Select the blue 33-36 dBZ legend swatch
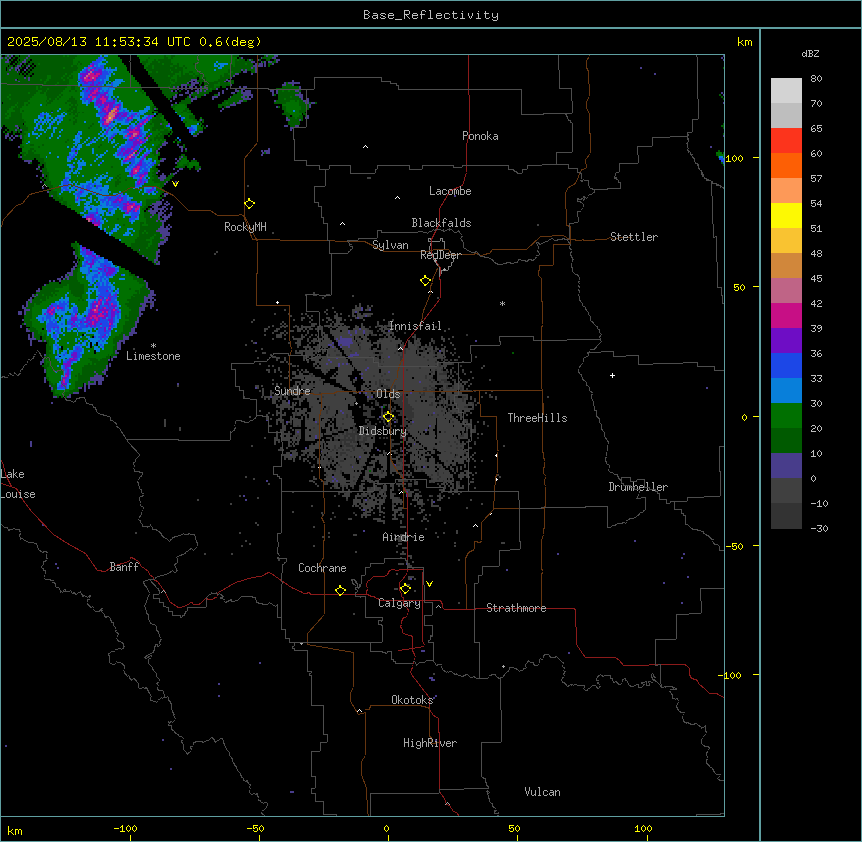The height and width of the screenshot is (842, 862). [x=786, y=365]
